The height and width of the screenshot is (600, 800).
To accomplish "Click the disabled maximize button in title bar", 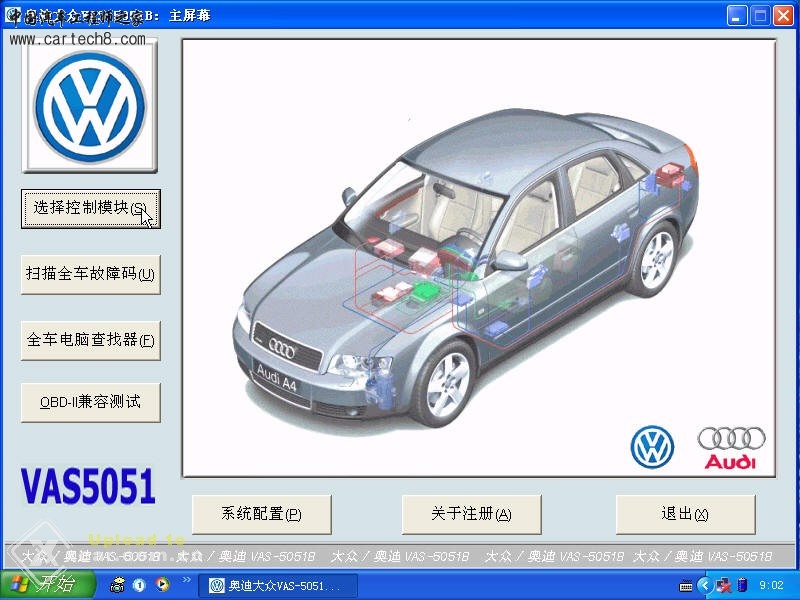I will (x=760, y=16).
